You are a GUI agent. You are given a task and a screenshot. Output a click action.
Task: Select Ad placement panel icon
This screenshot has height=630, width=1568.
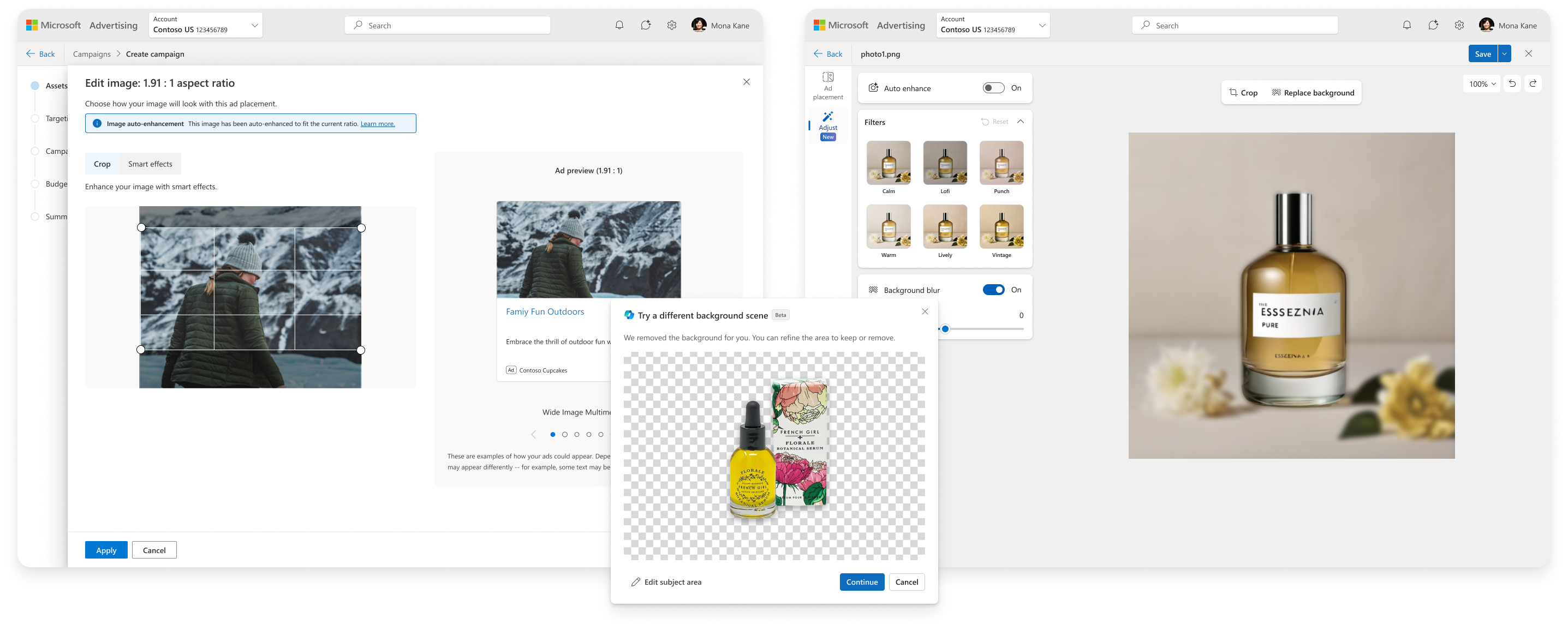click(828, 86)
